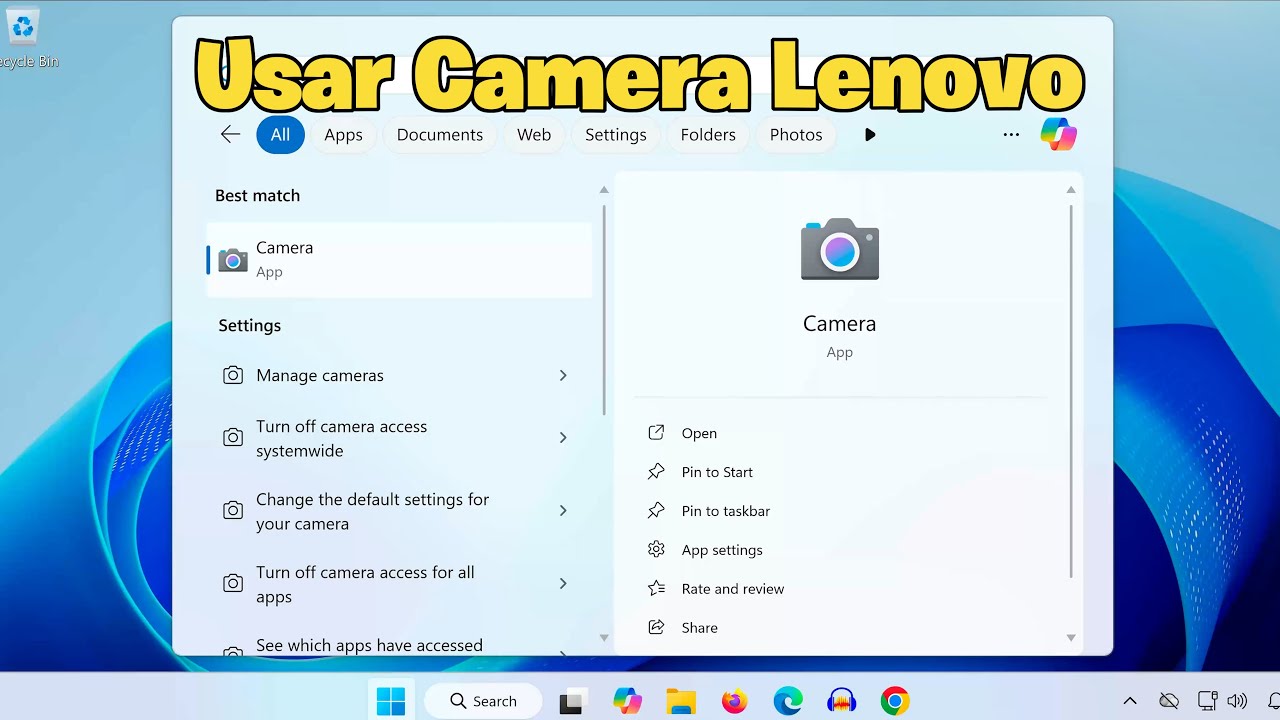Click the results list scroll-up arrow

604,190
